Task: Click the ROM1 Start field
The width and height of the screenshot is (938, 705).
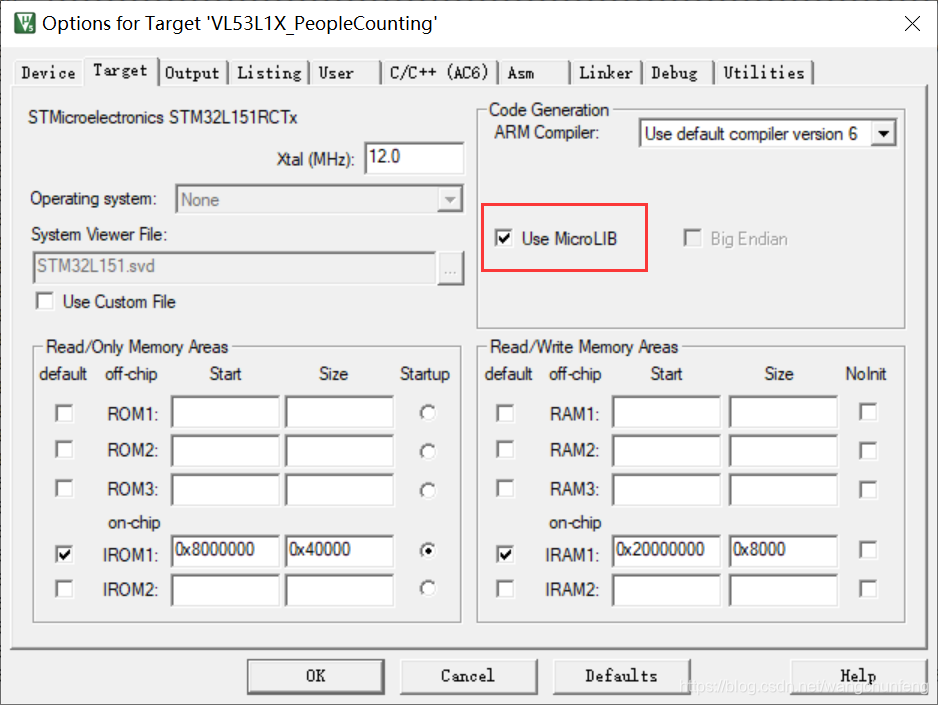Action: click(225, 411)
